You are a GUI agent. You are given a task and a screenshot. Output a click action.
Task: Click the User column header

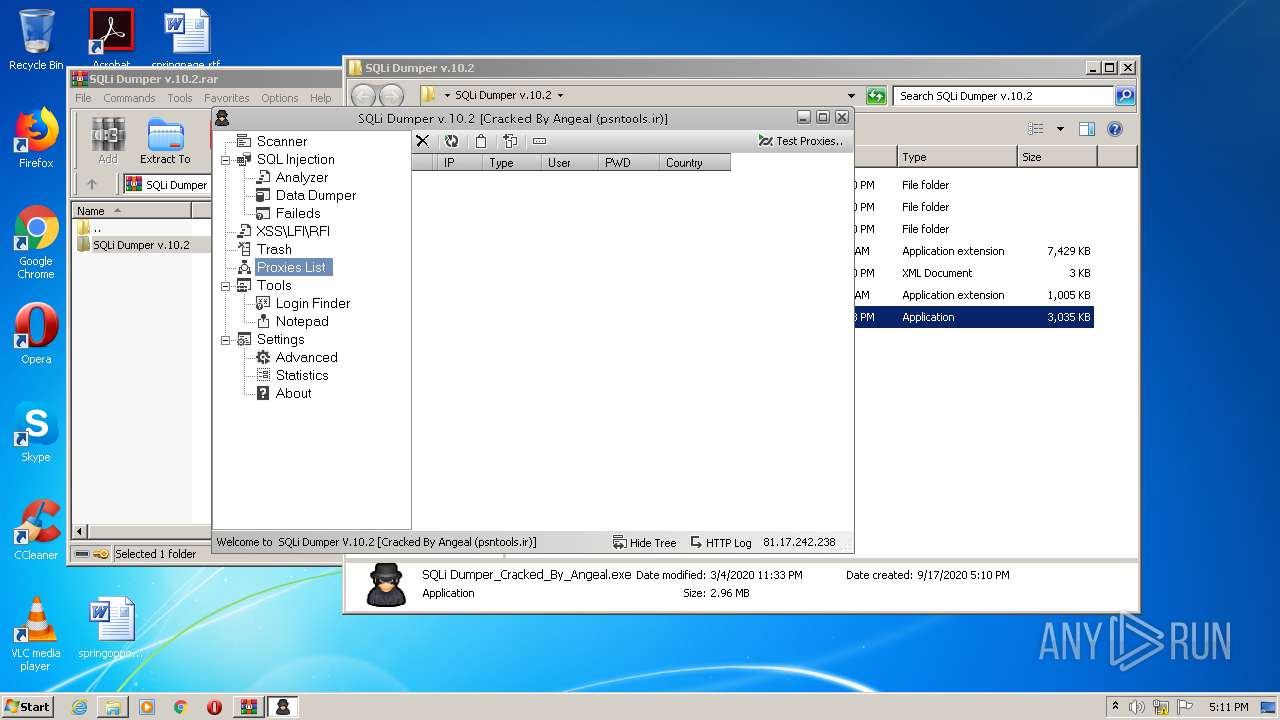(570, 163)
